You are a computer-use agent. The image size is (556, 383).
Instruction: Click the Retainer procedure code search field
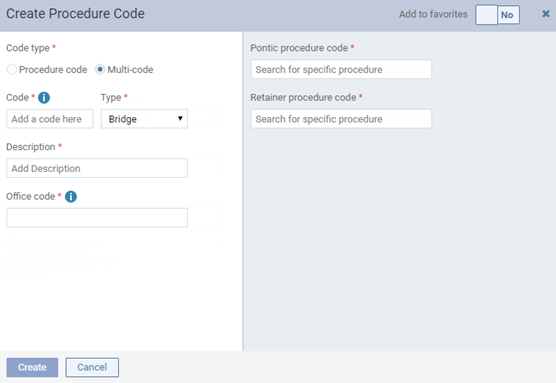(x=341, y=119)
